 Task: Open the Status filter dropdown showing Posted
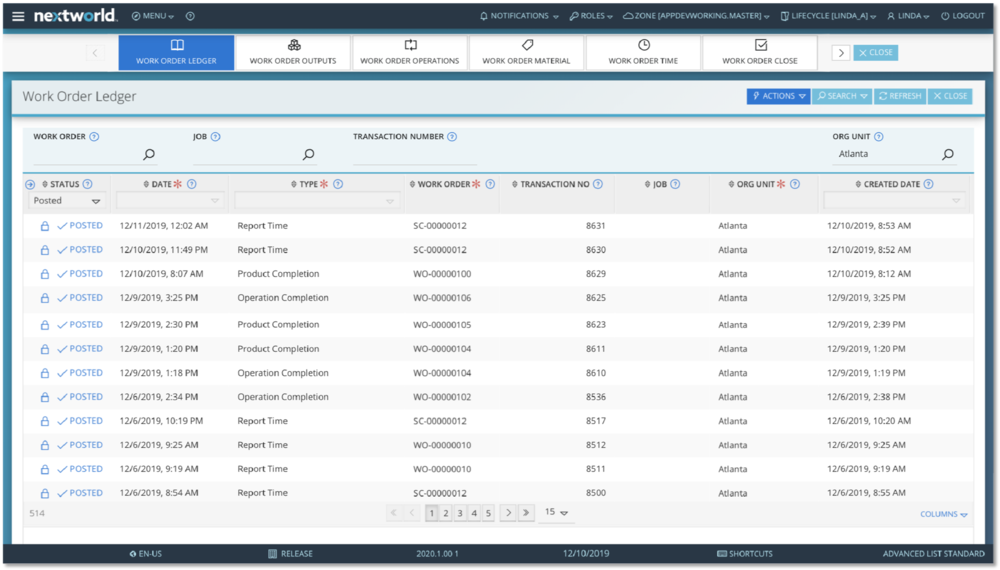point(66,201)
